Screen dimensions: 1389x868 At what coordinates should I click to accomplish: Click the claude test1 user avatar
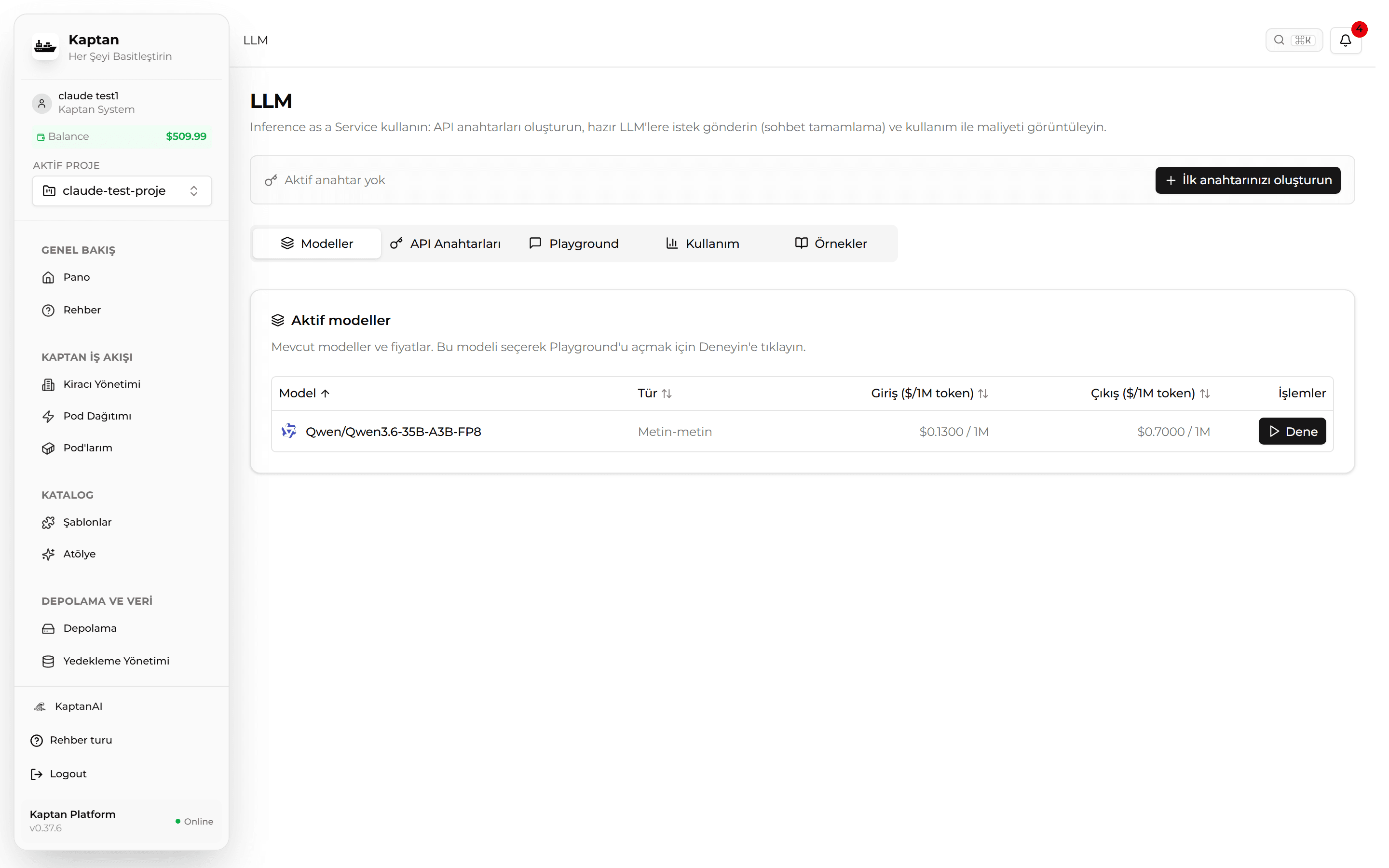pyautogui.click(x=41, y=103)
